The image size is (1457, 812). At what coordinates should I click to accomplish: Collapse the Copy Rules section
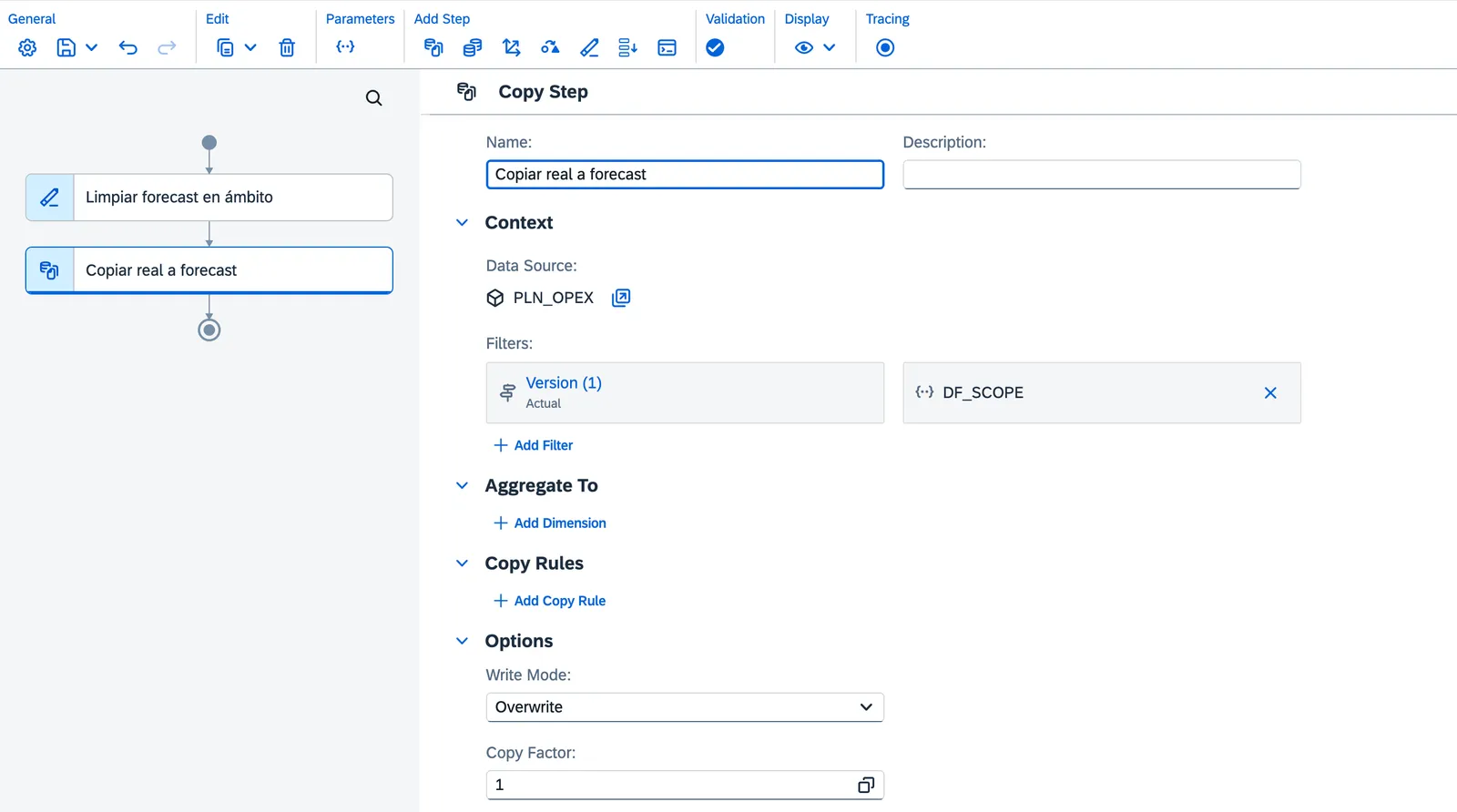462,563
